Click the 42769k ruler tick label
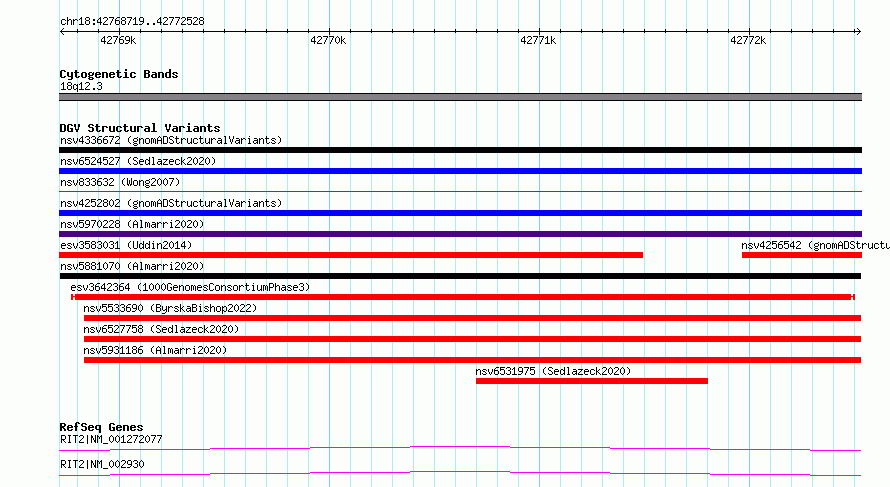The width and height of the screenshot is (890, 487). click(x=118, y=41)
